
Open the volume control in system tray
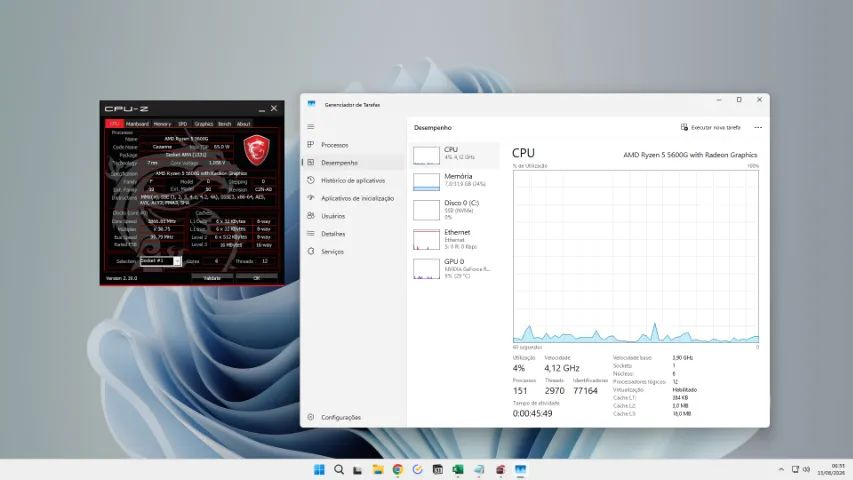pos(806,469)
